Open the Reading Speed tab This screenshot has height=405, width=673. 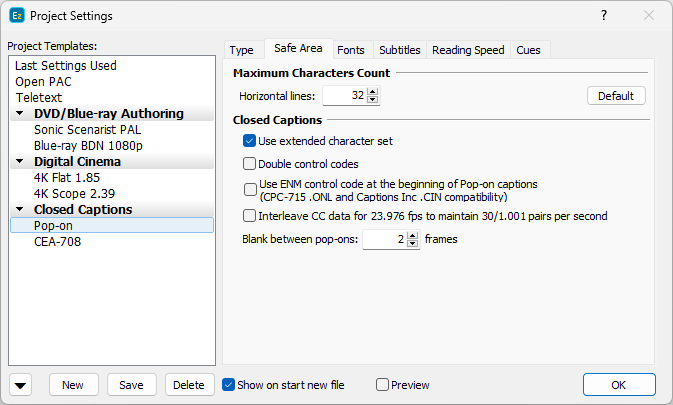468,50
